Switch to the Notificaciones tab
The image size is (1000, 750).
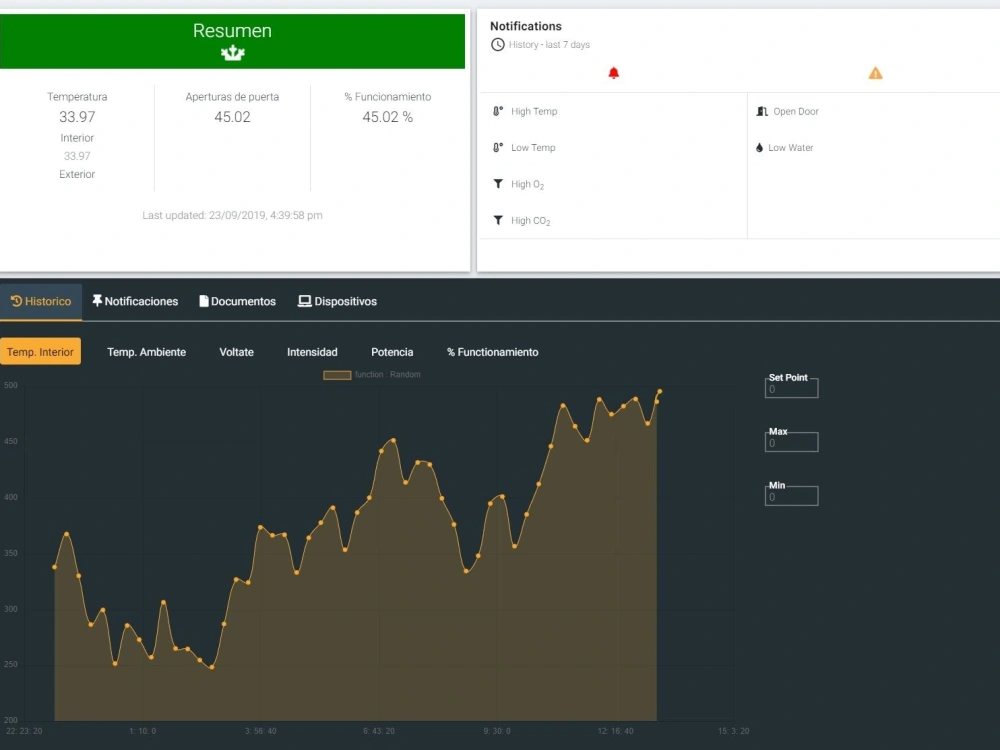(135, 301)
